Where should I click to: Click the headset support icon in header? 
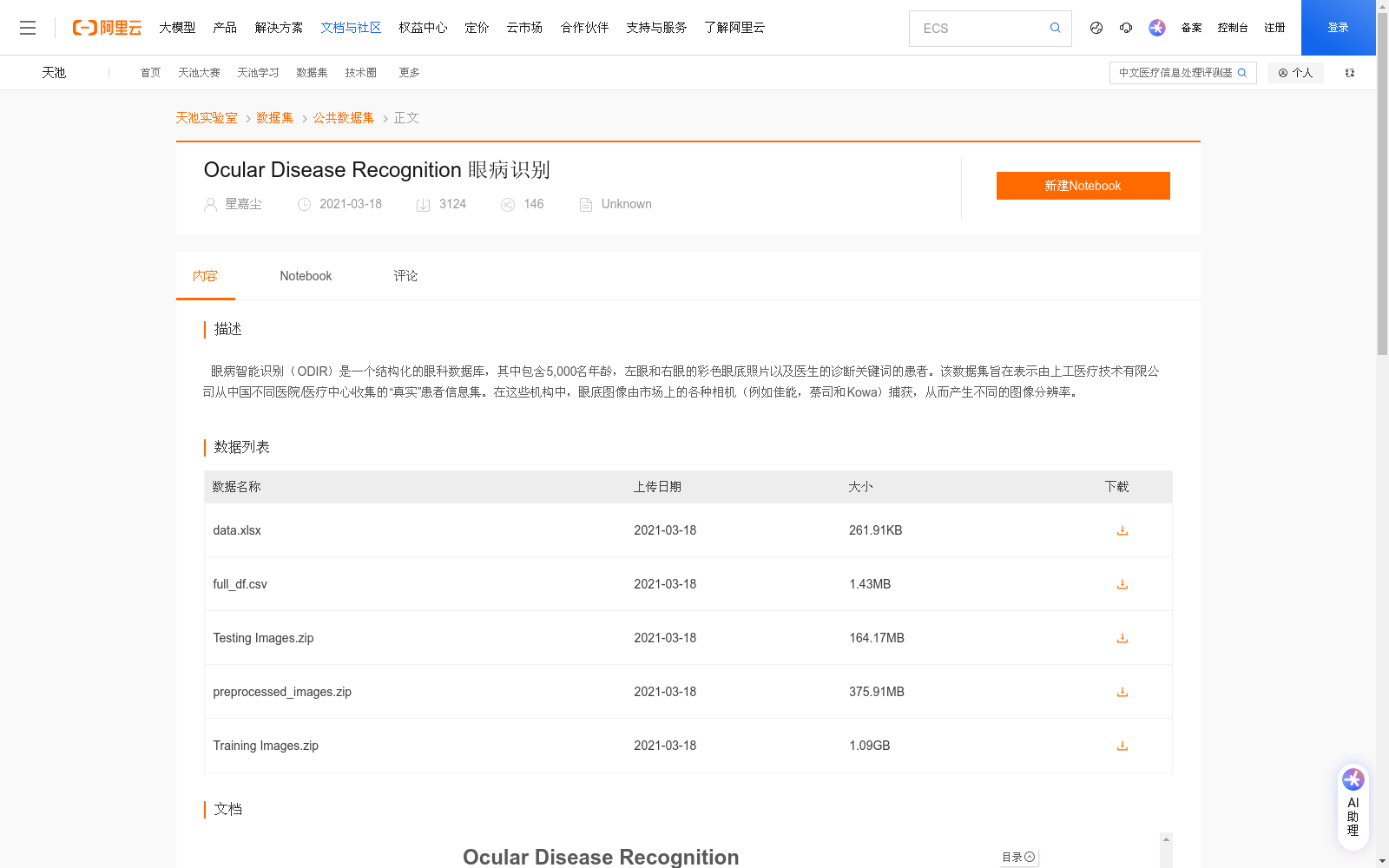[x=1126, y=28]
